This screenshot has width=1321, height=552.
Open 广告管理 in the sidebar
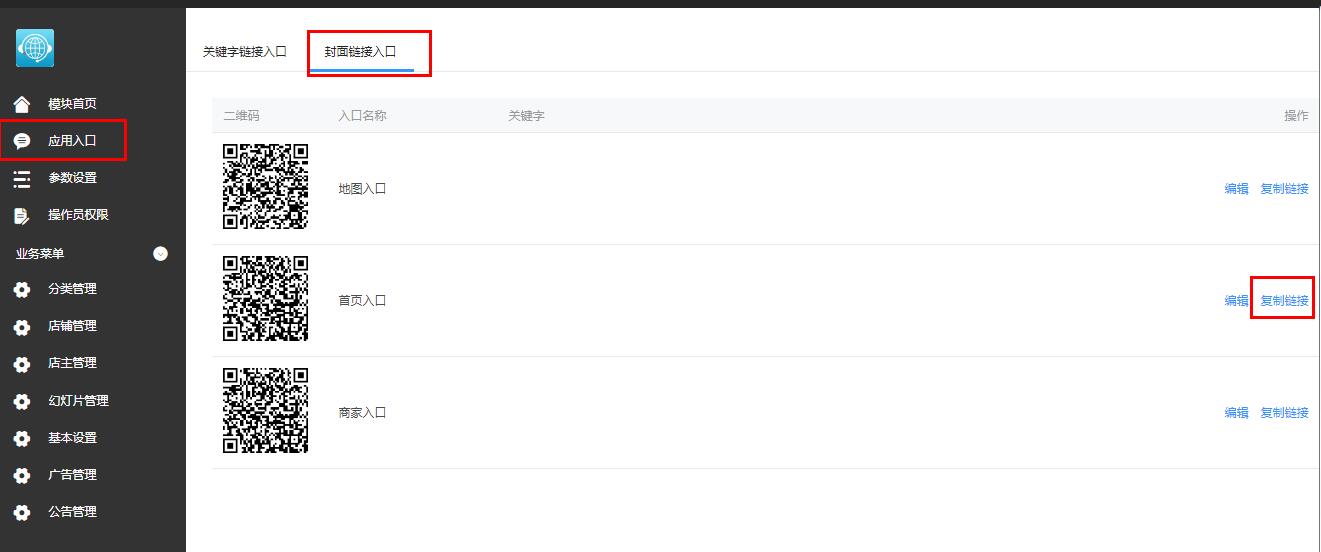[73, 475]
